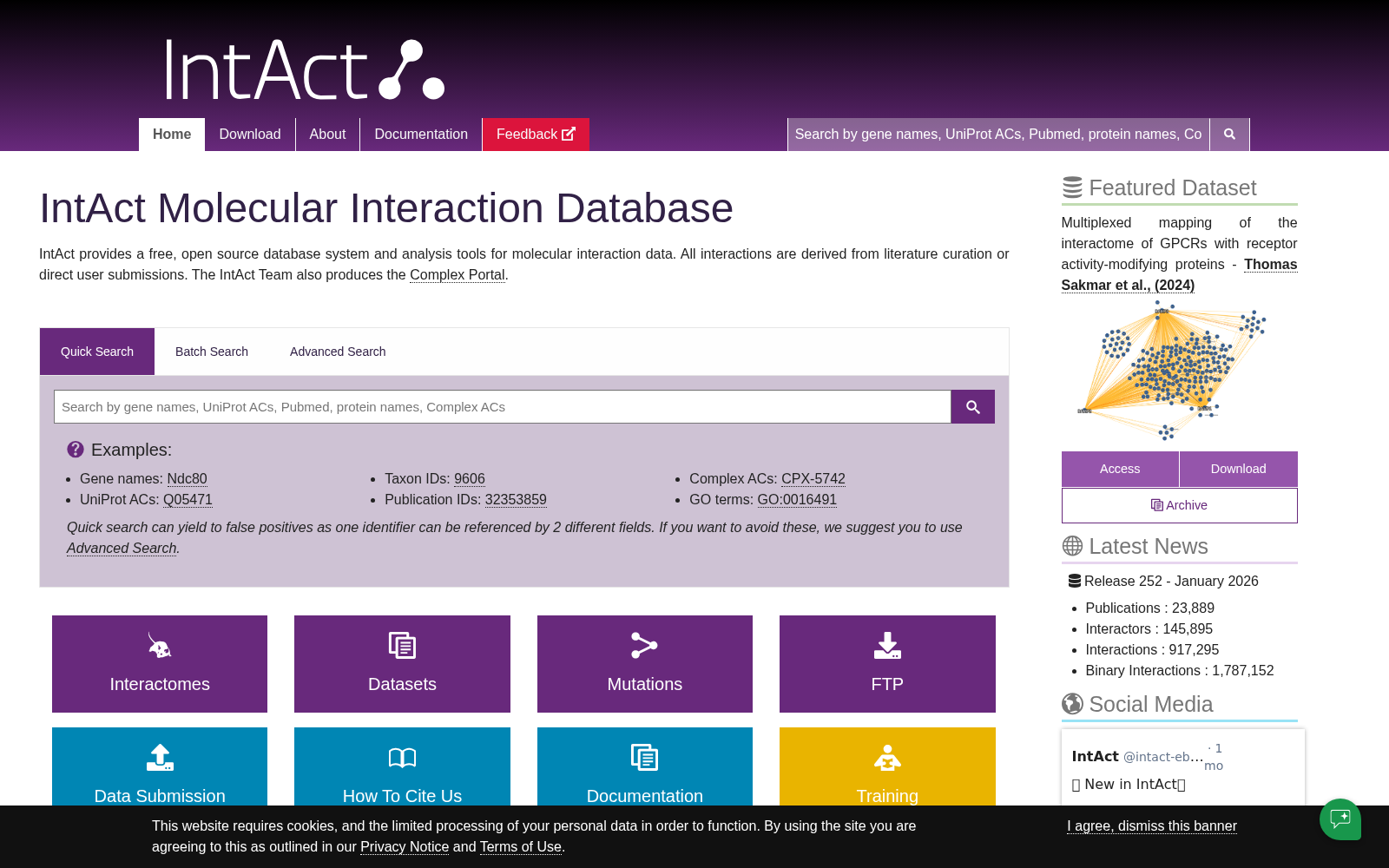Viewport: 1389px width, 868px height.
Task: Open the Data Submission tile
Action: click(160, 767)
